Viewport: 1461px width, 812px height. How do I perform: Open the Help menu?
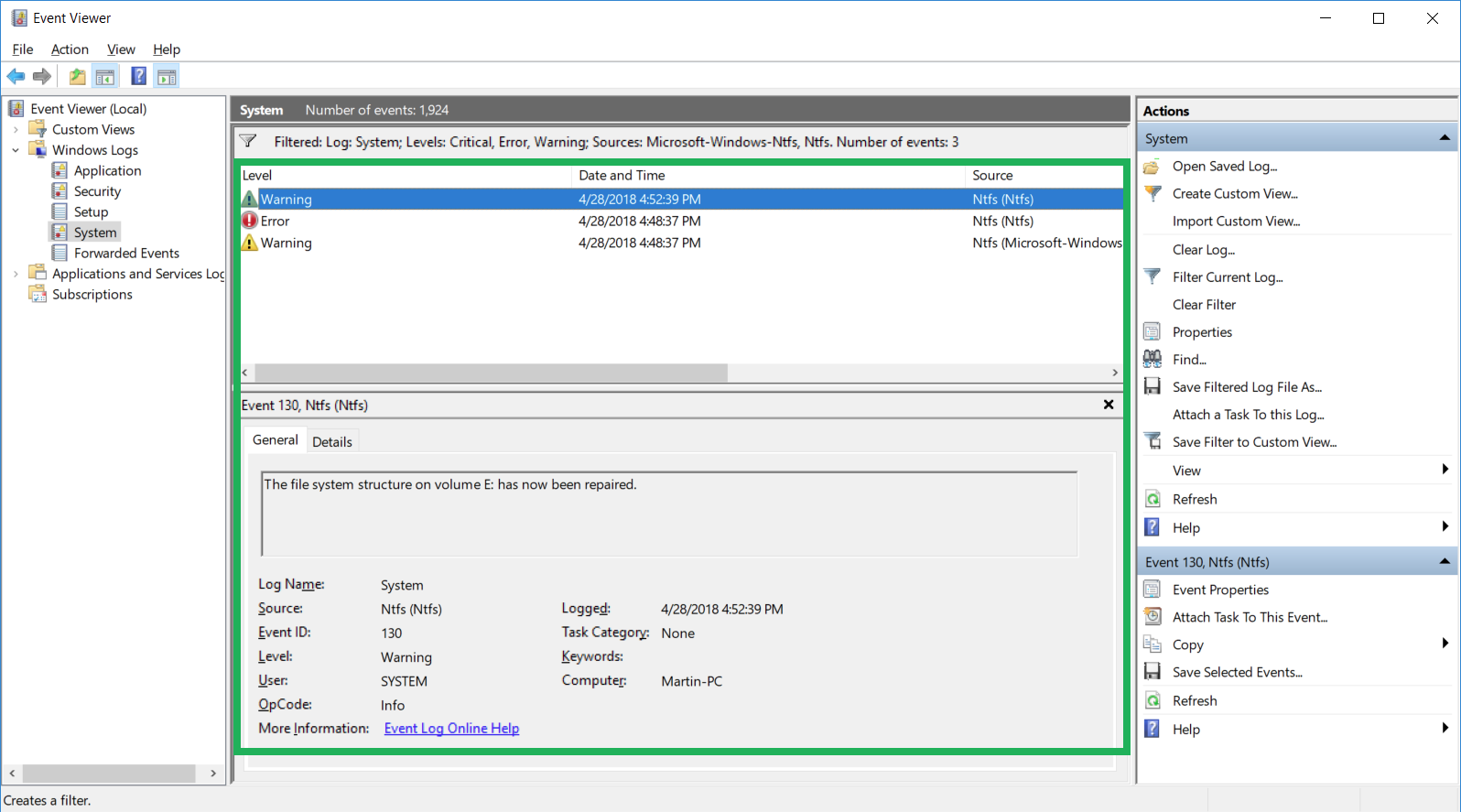(x=167, y=49)
